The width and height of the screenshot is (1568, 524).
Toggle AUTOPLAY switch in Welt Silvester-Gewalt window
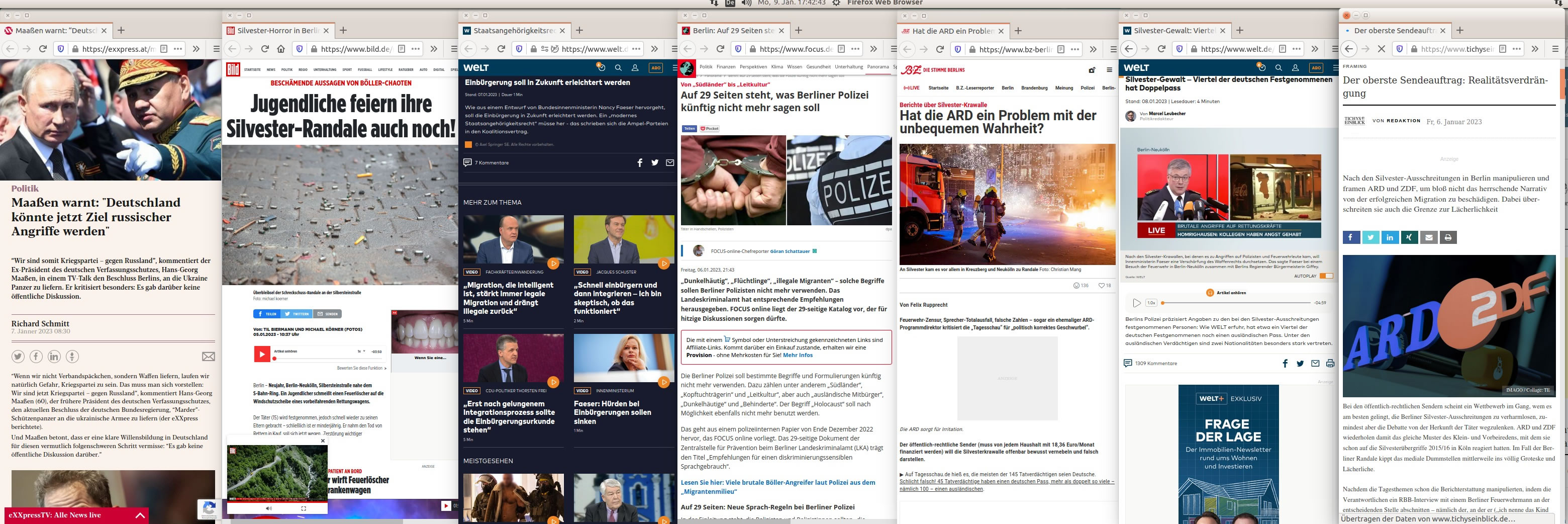pyautogui.click(x=1326, y=277)
